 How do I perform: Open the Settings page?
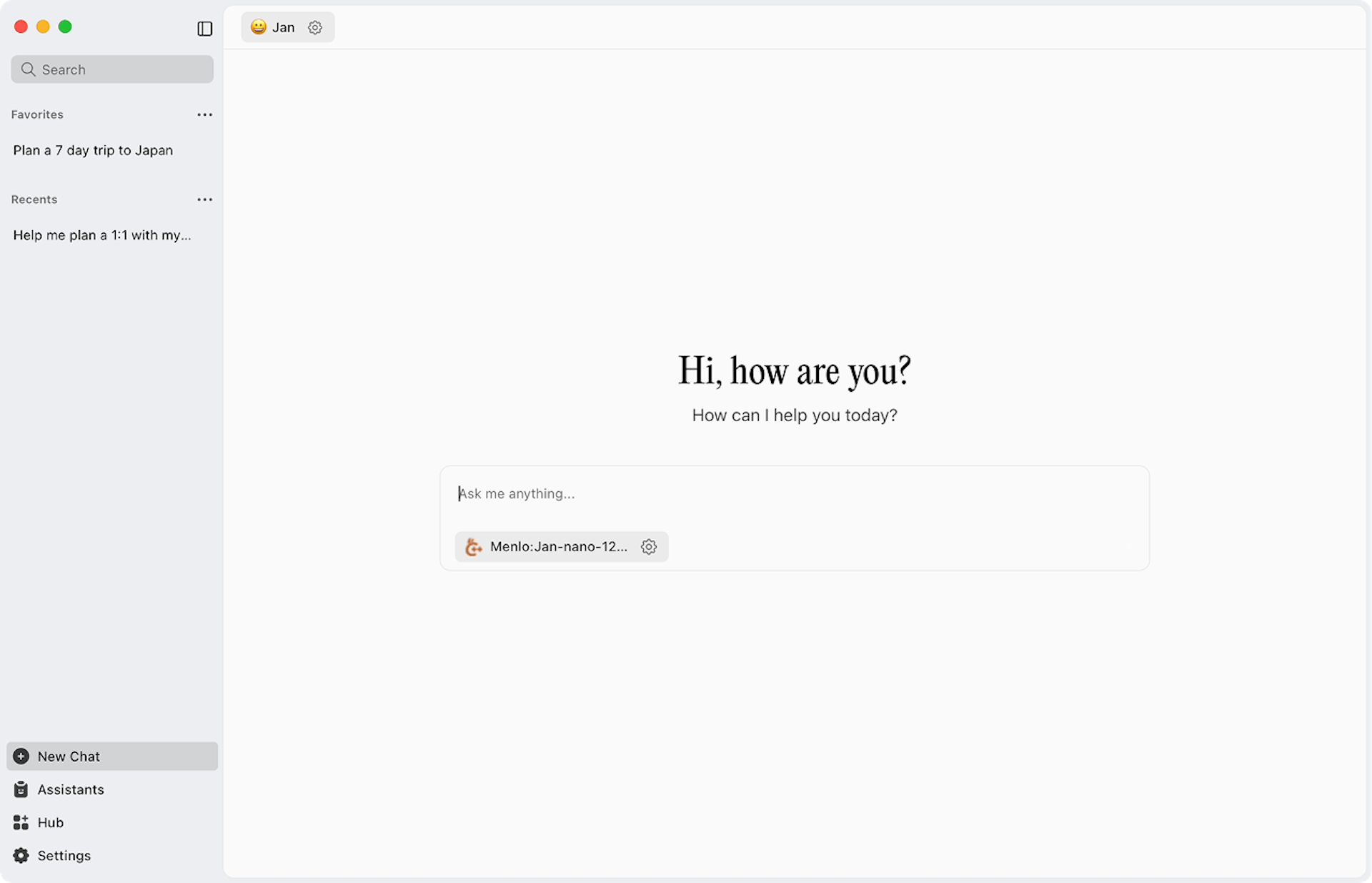click(x=63, y=855)
